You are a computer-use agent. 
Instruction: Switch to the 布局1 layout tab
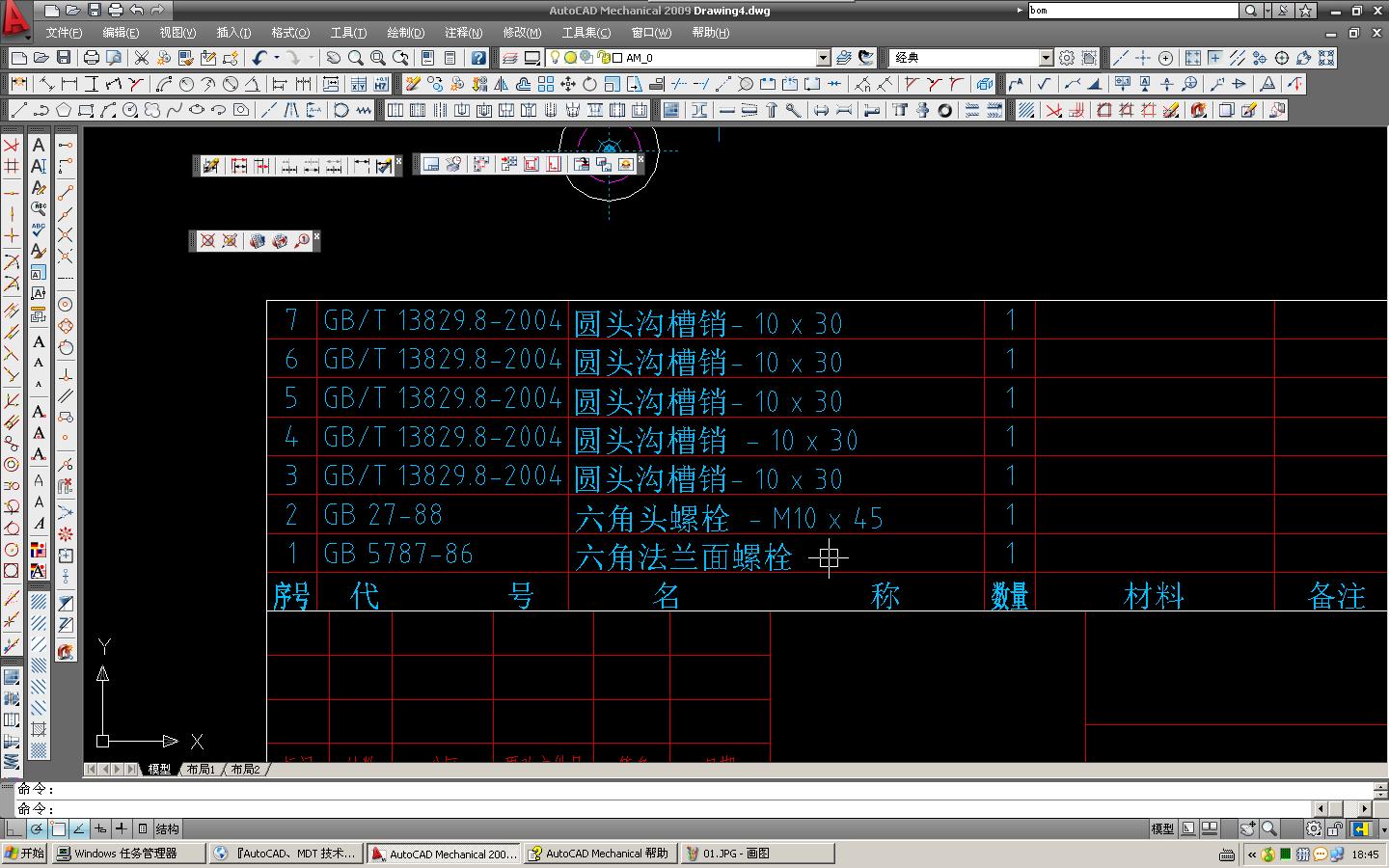click(x=201, y=769)
